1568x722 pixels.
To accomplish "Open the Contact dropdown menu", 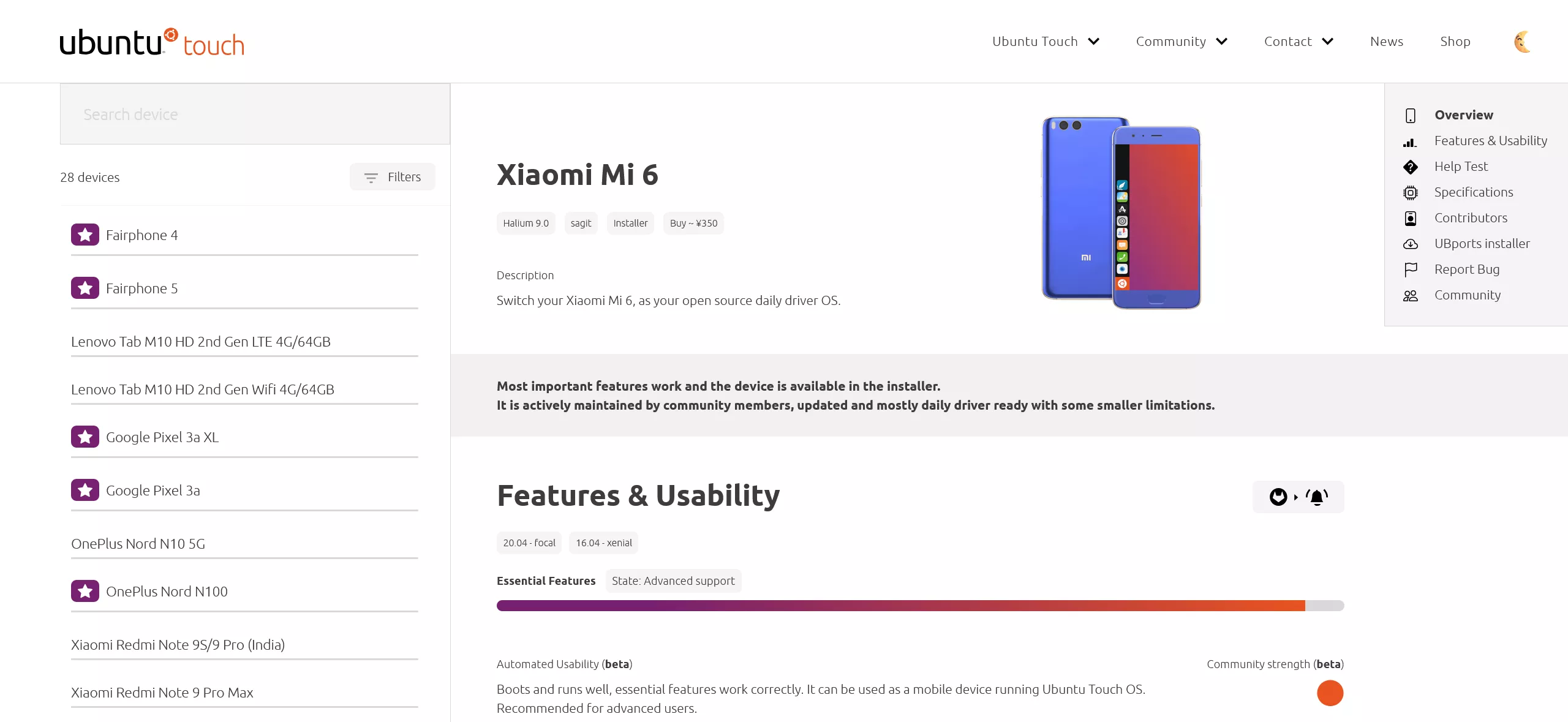I will [1298, 42].
